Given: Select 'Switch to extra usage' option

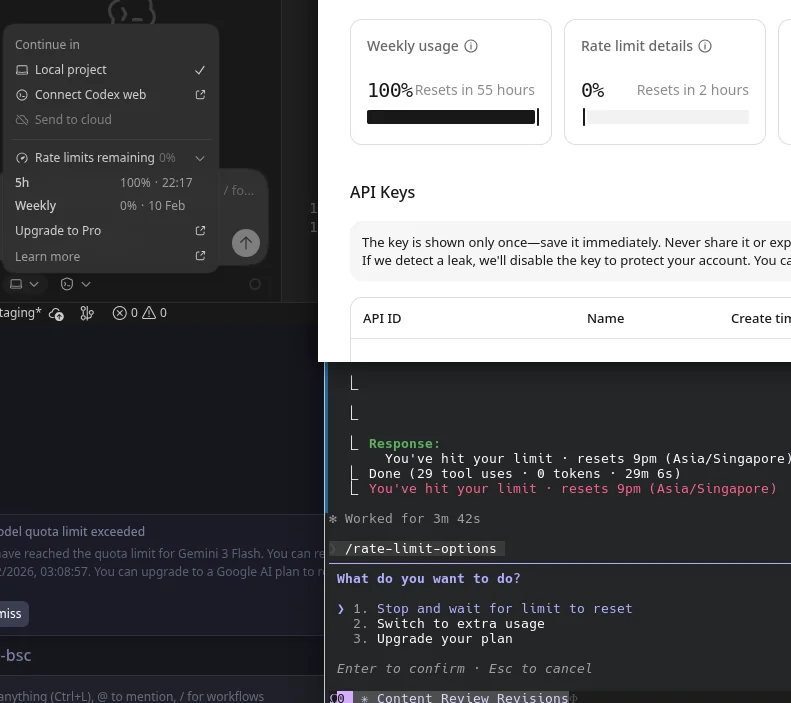Looking at the screenshot, I should click(x=461, y=624).
